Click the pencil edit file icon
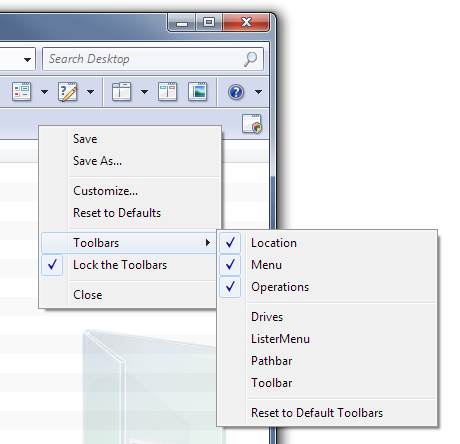The height and width of the screenshot is (444, 460). point(68,91)
